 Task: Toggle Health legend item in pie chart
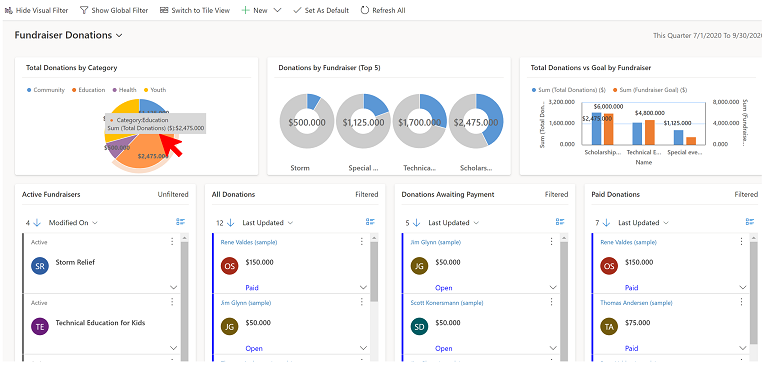(125, 90)
